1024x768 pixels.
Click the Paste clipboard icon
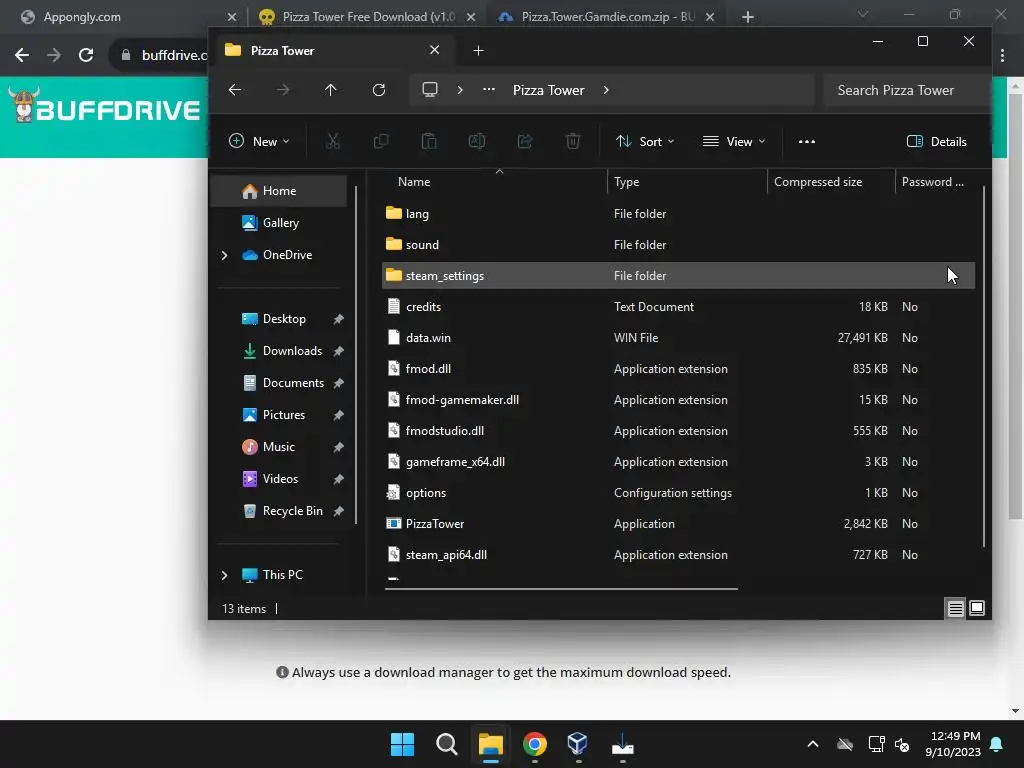429,141
